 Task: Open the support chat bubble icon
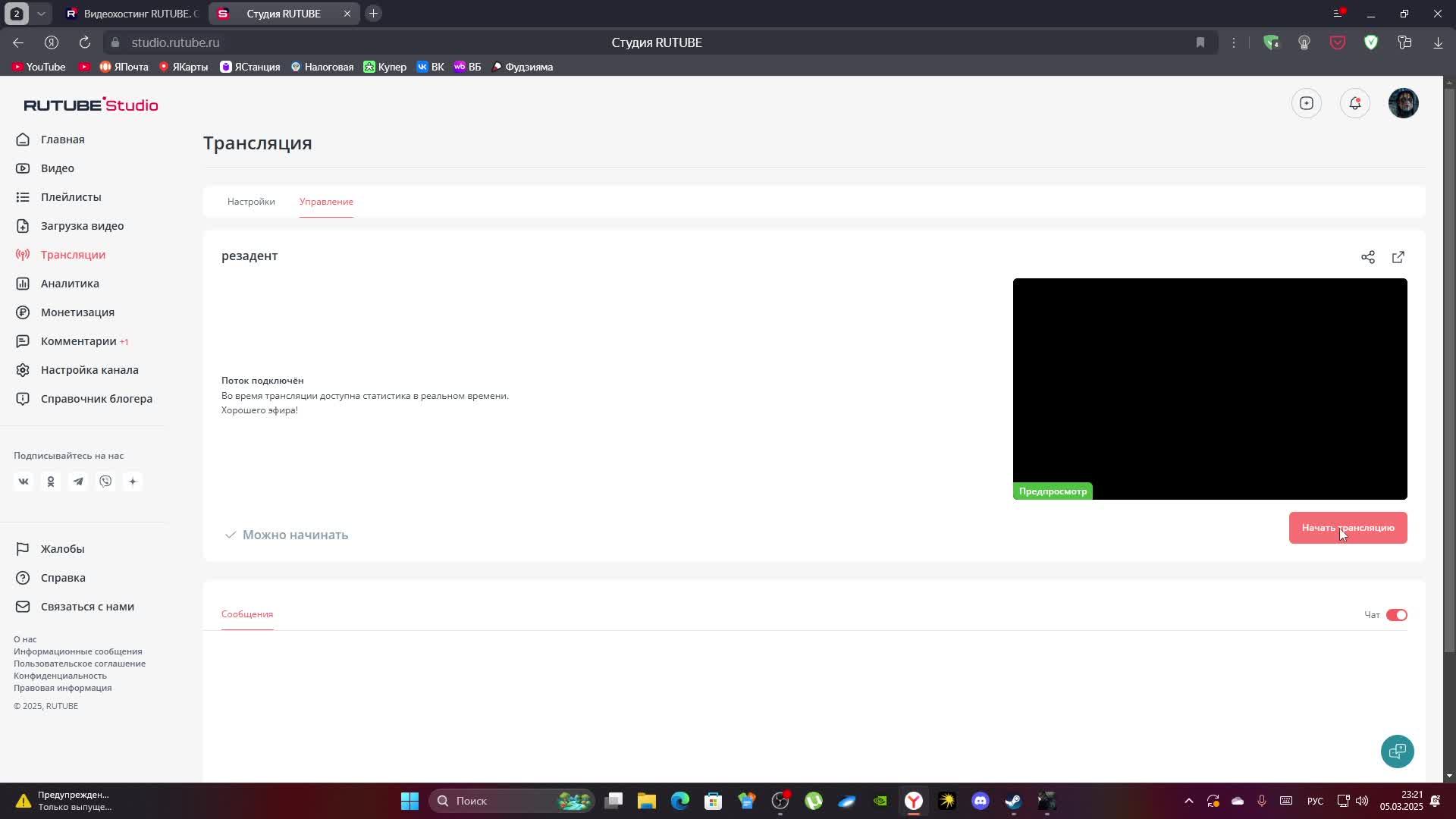click(1398, 751)
